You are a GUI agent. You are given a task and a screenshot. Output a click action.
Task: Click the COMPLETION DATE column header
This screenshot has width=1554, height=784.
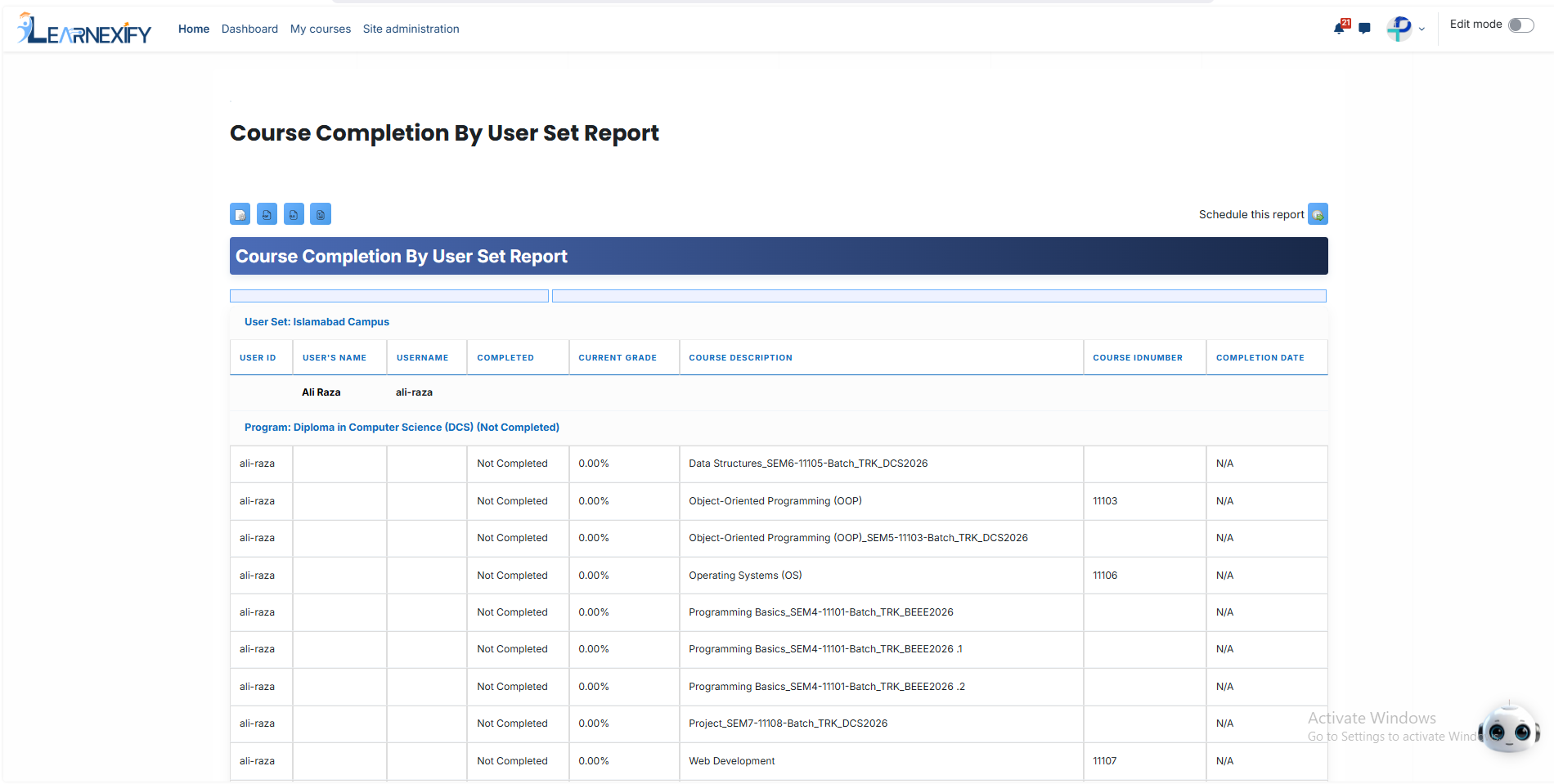(1260, 358)
